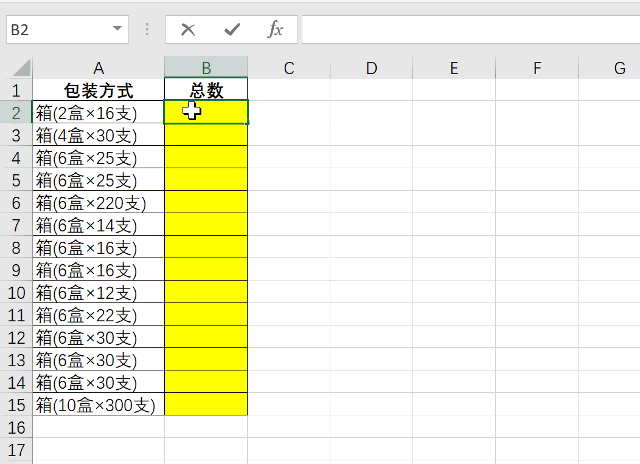The image size is (640, 464).
Task: Select row 17 header
Action: pos(16,449)
